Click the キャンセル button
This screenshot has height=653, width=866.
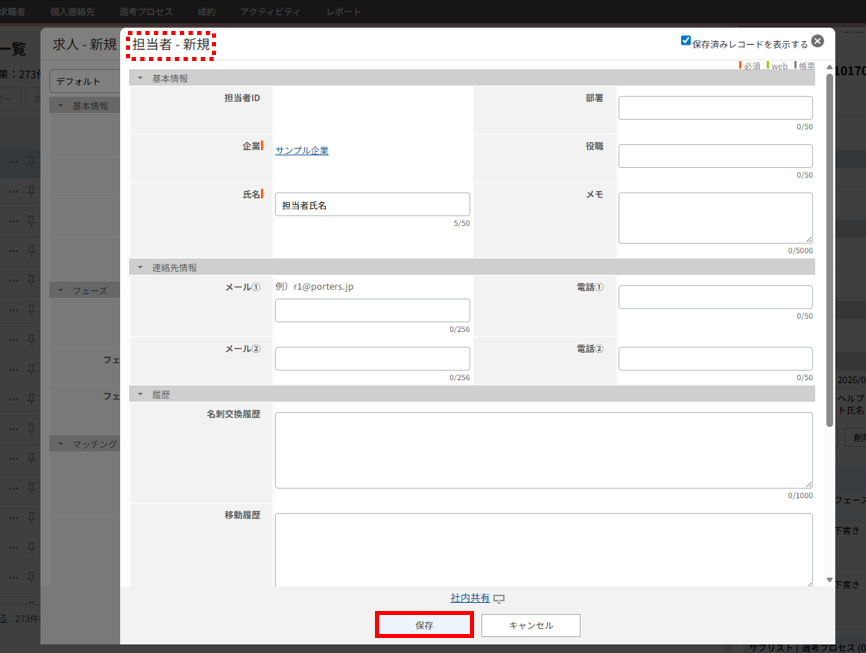tap(530, 625)
